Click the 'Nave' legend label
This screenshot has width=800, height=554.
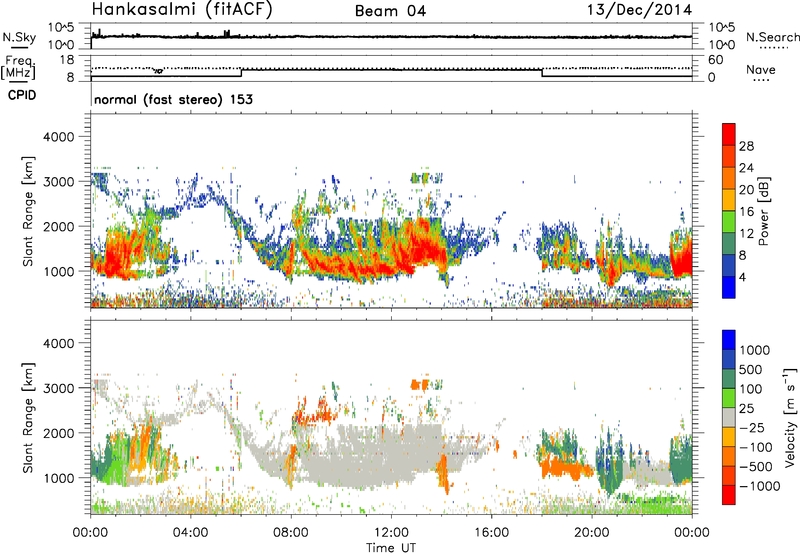761,69
